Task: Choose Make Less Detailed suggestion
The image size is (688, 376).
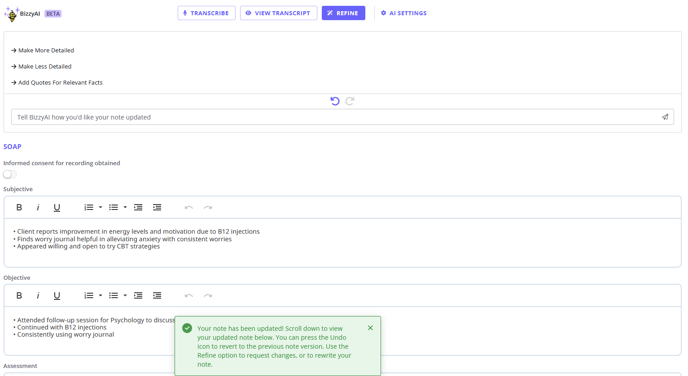Action: click(41, 67)
